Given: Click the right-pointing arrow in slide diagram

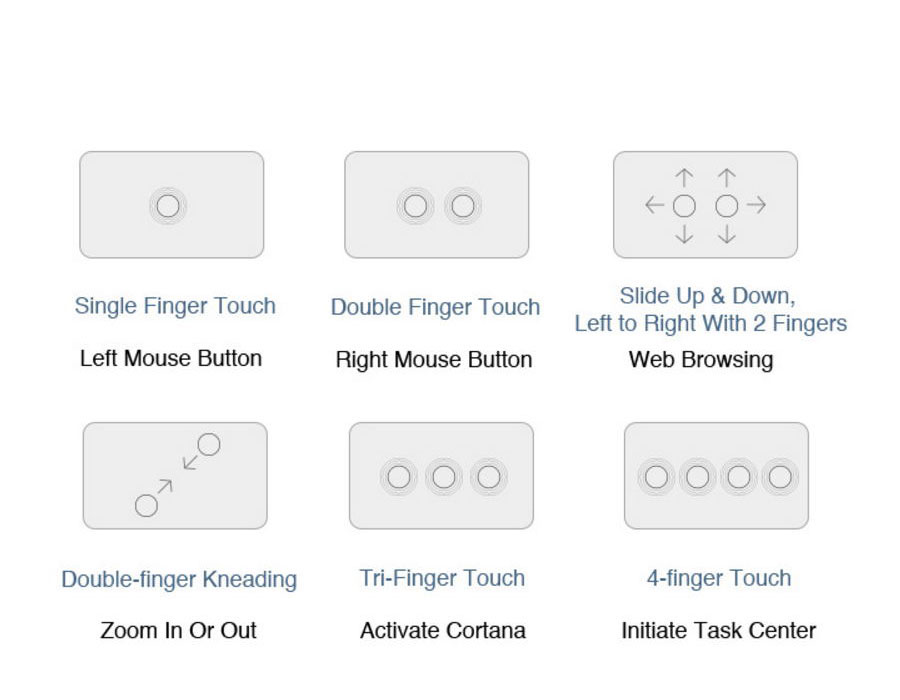Looking at the screenshot, I should tap(757, 205).
